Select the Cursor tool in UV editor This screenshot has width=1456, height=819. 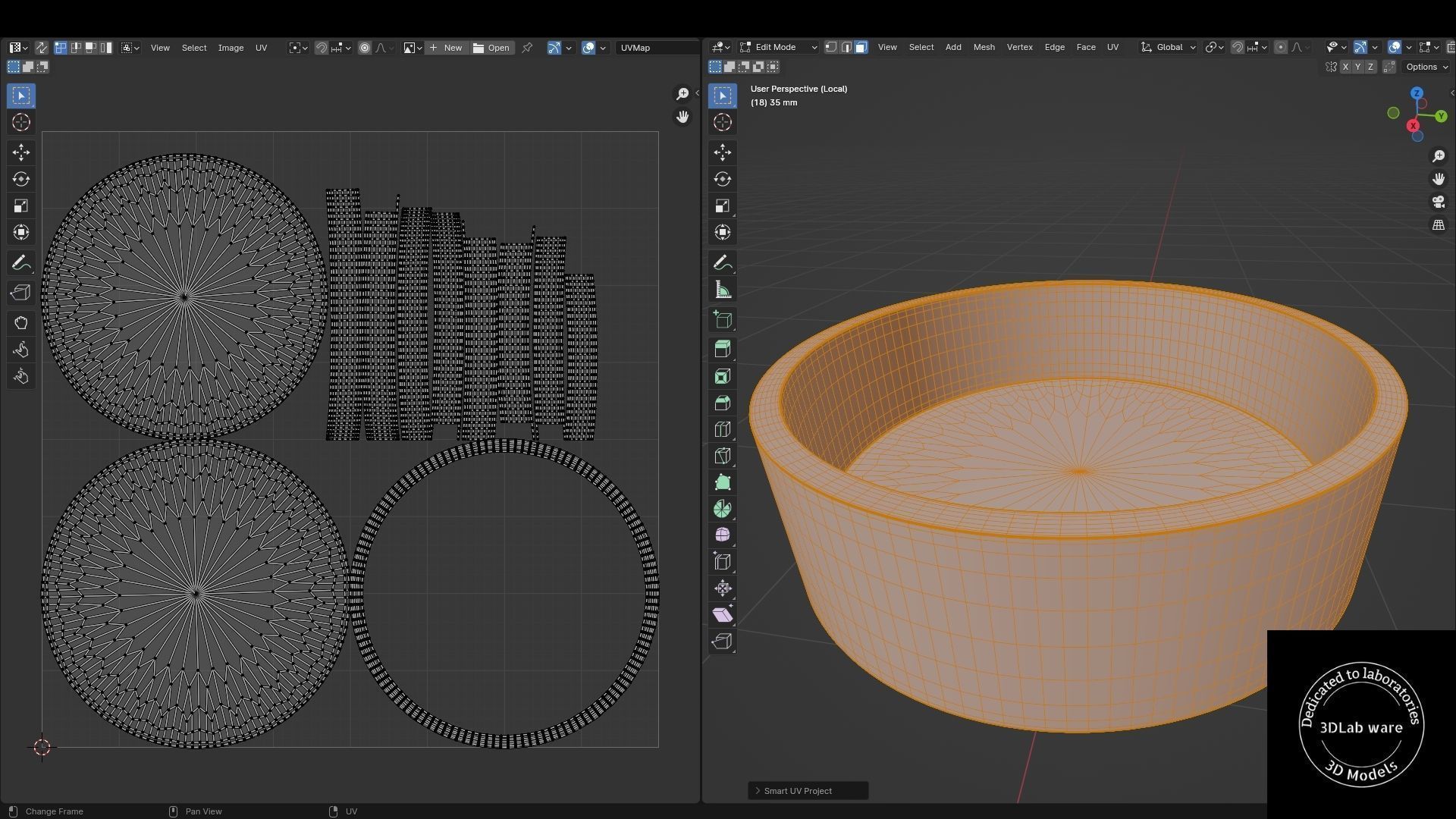(20, 122)
